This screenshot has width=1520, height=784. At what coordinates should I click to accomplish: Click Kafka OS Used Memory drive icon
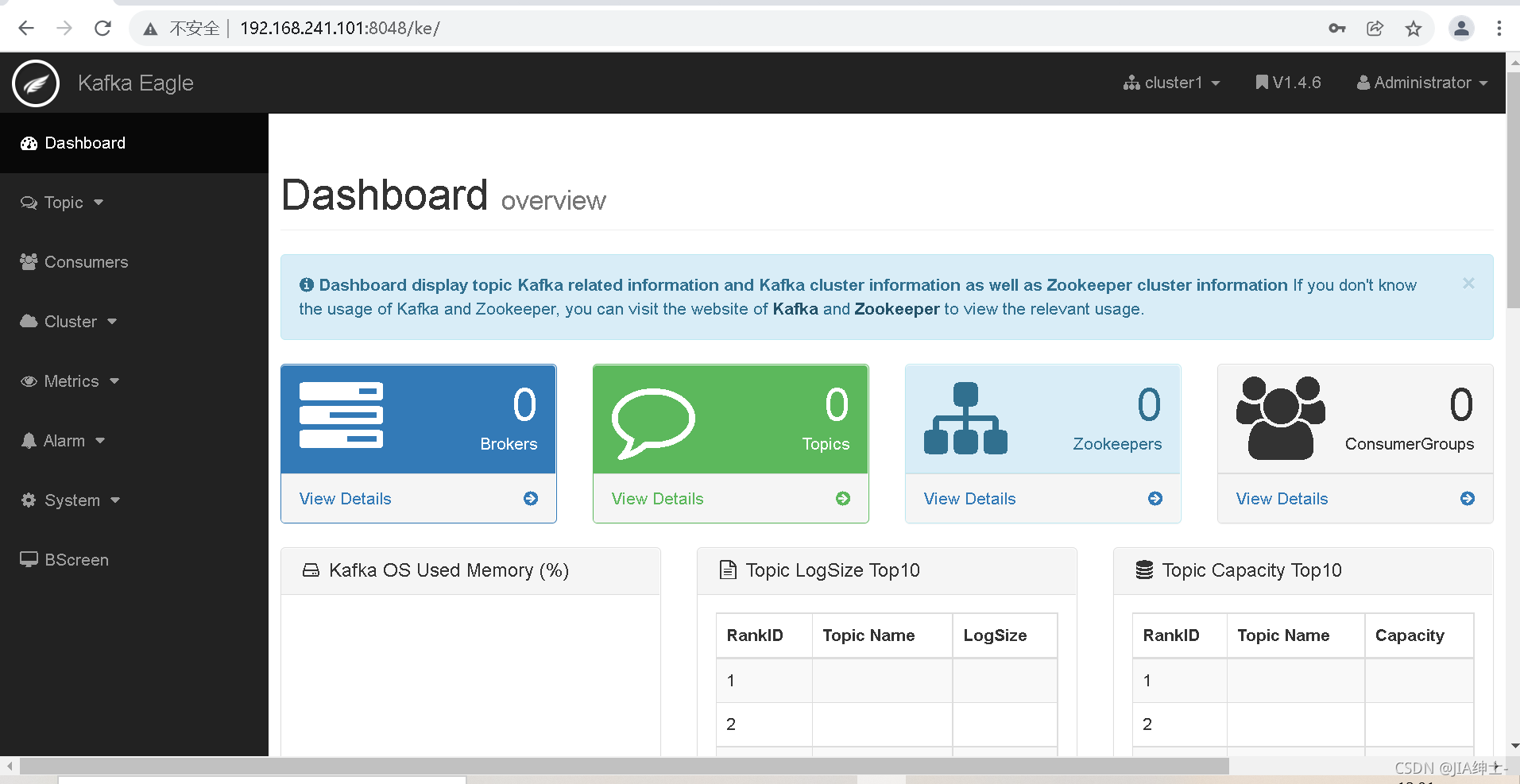(311, 570)
